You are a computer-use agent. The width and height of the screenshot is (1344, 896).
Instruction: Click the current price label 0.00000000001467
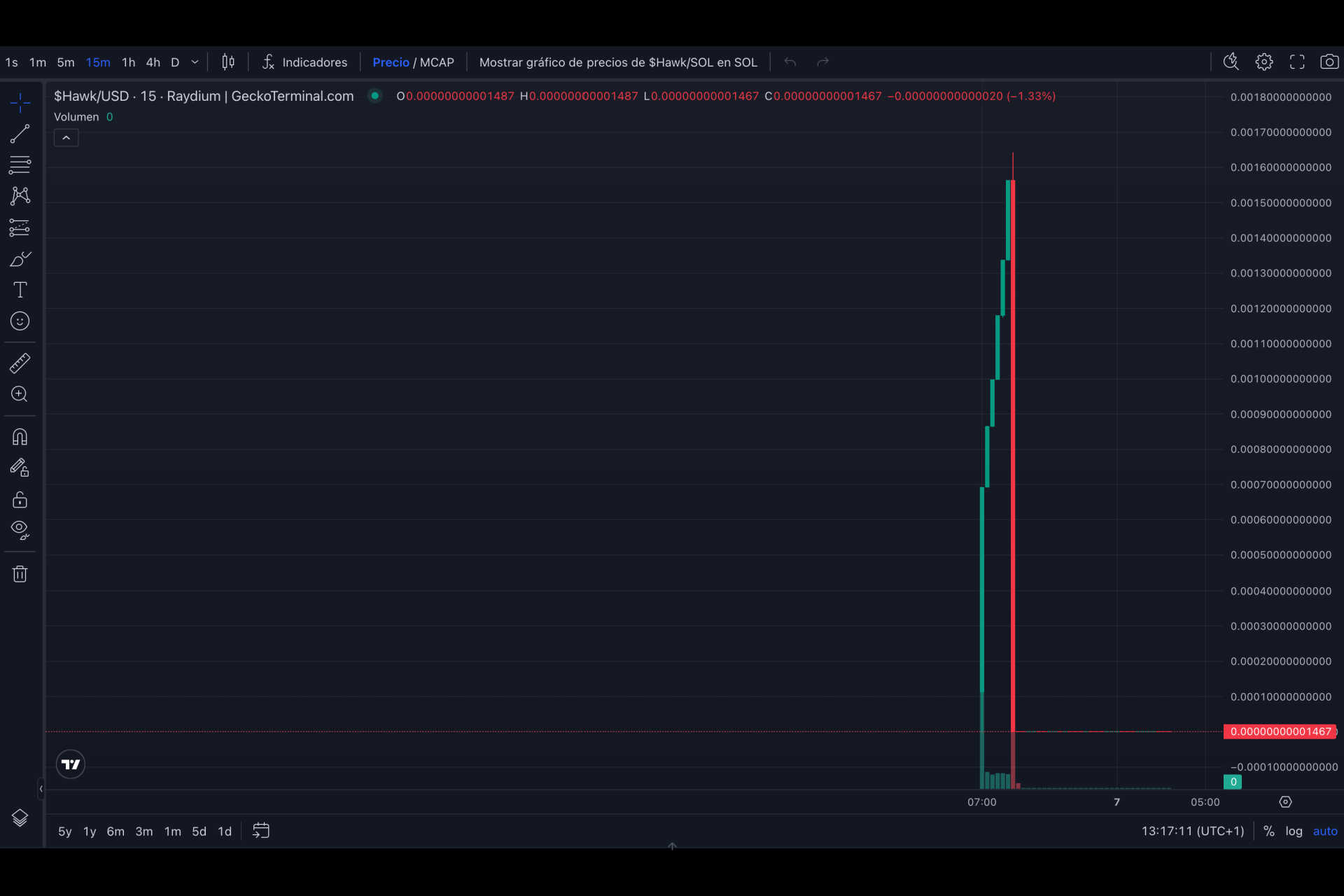coord(1280,731)
